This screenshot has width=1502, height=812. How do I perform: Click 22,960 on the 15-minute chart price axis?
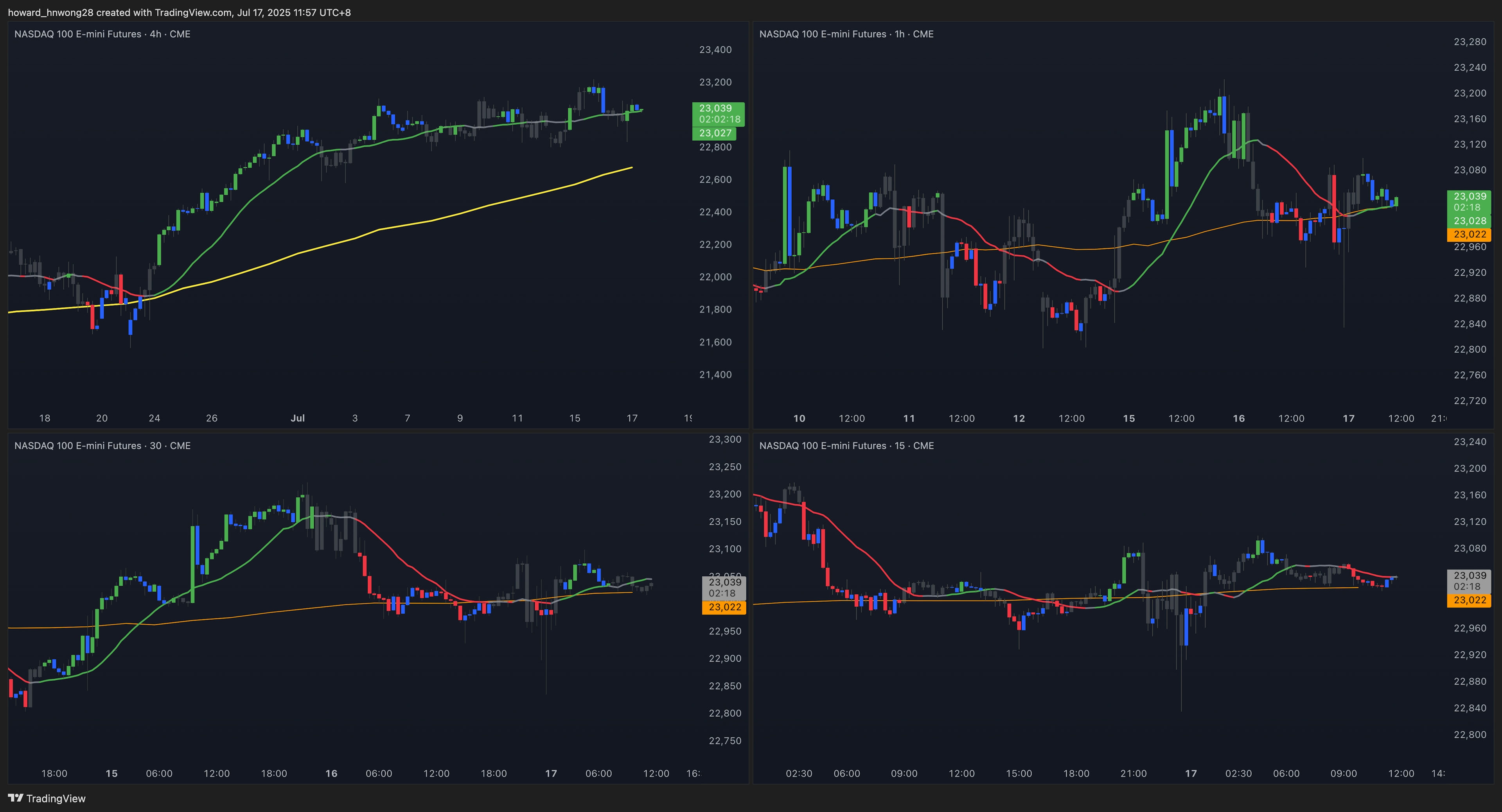coord(1470,628)
